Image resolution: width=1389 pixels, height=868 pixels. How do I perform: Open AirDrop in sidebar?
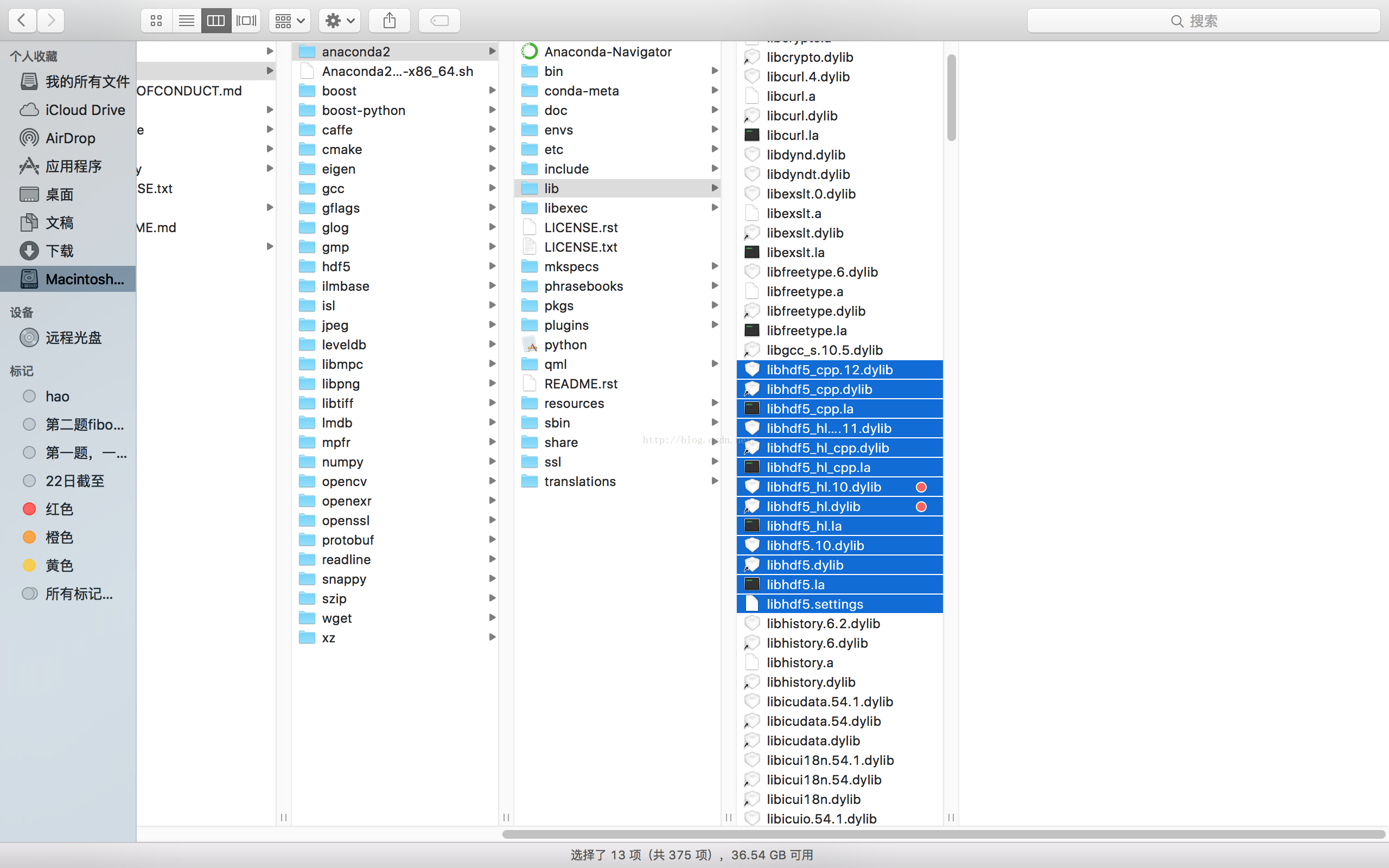point(68,138)
